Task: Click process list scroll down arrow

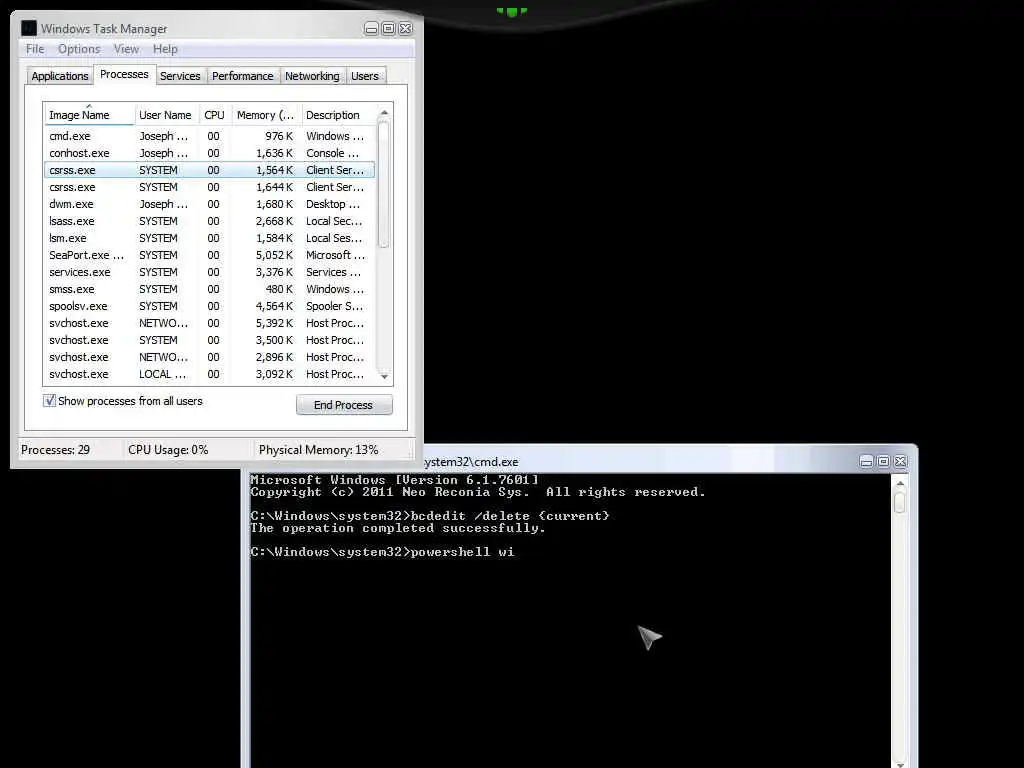Action: pyautogui.click(x=384, y=376)
